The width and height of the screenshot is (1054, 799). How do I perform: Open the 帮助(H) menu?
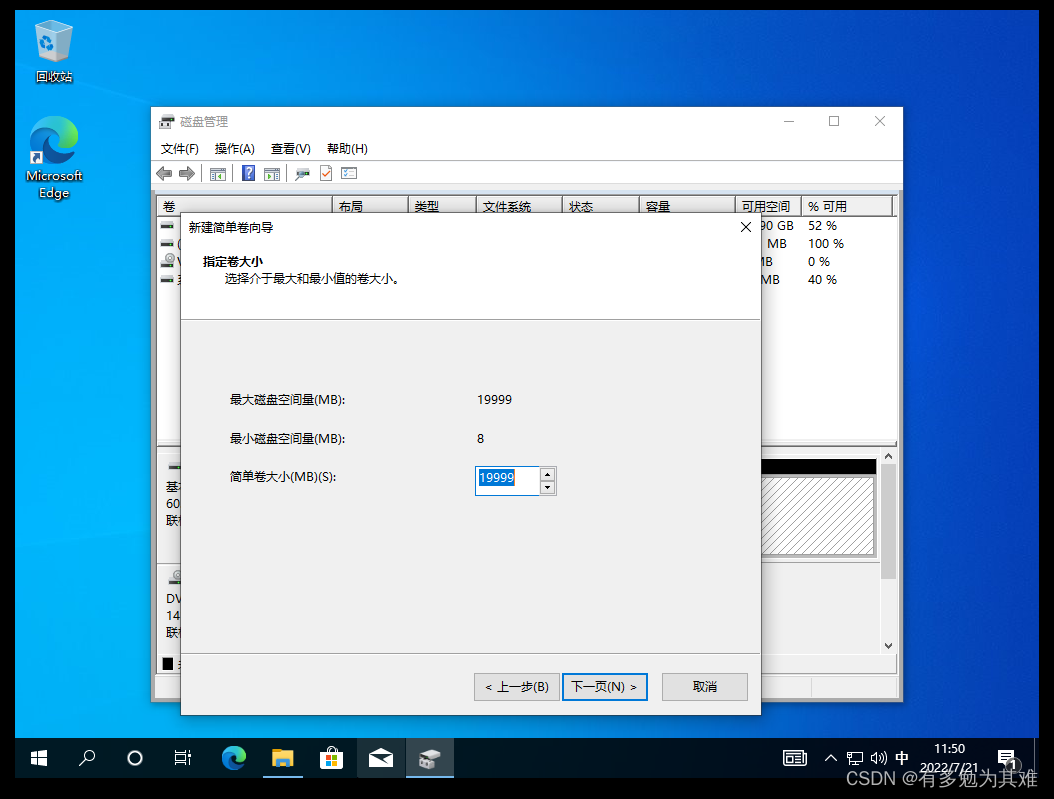(347, 149)
